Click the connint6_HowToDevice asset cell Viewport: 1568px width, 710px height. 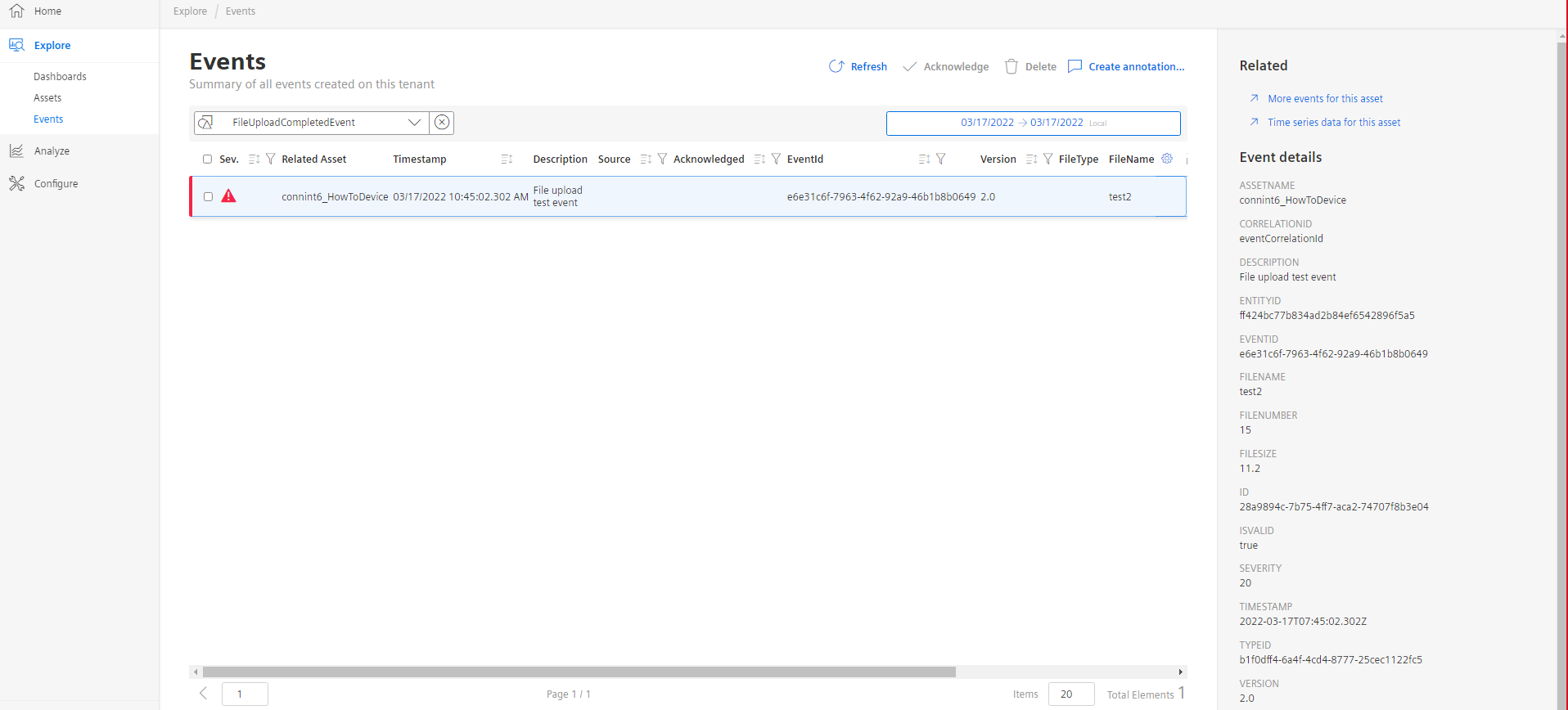click(335, 197)
